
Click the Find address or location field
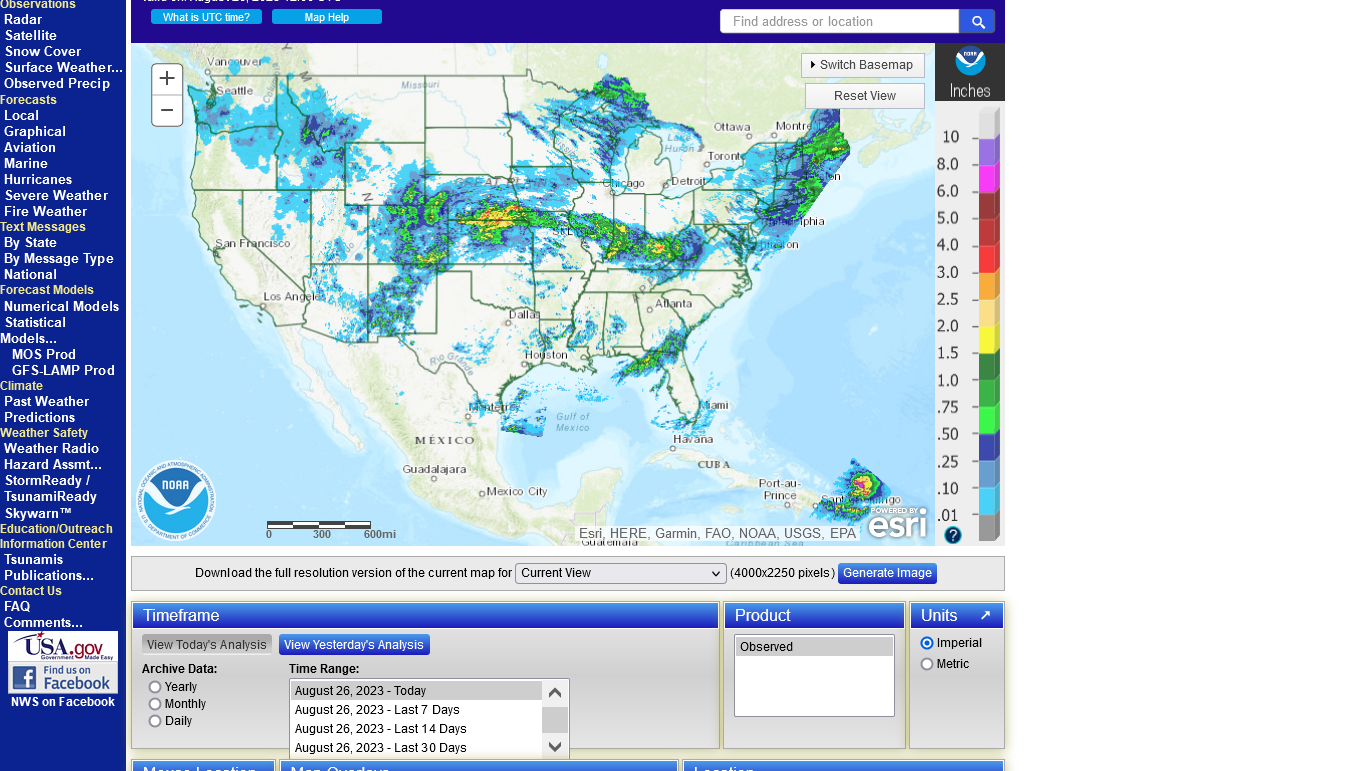tap(839, 22)
